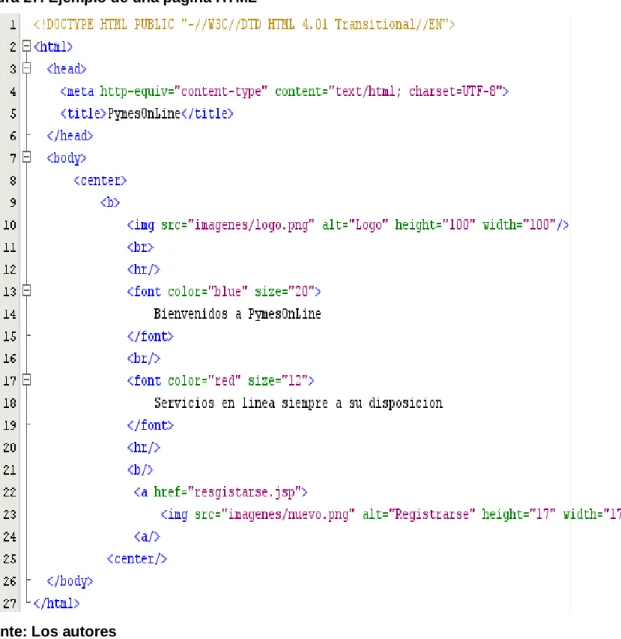Screen dimensions: 621x639
Task: Click the opening <html> tag
Action: tap(53, 47)
